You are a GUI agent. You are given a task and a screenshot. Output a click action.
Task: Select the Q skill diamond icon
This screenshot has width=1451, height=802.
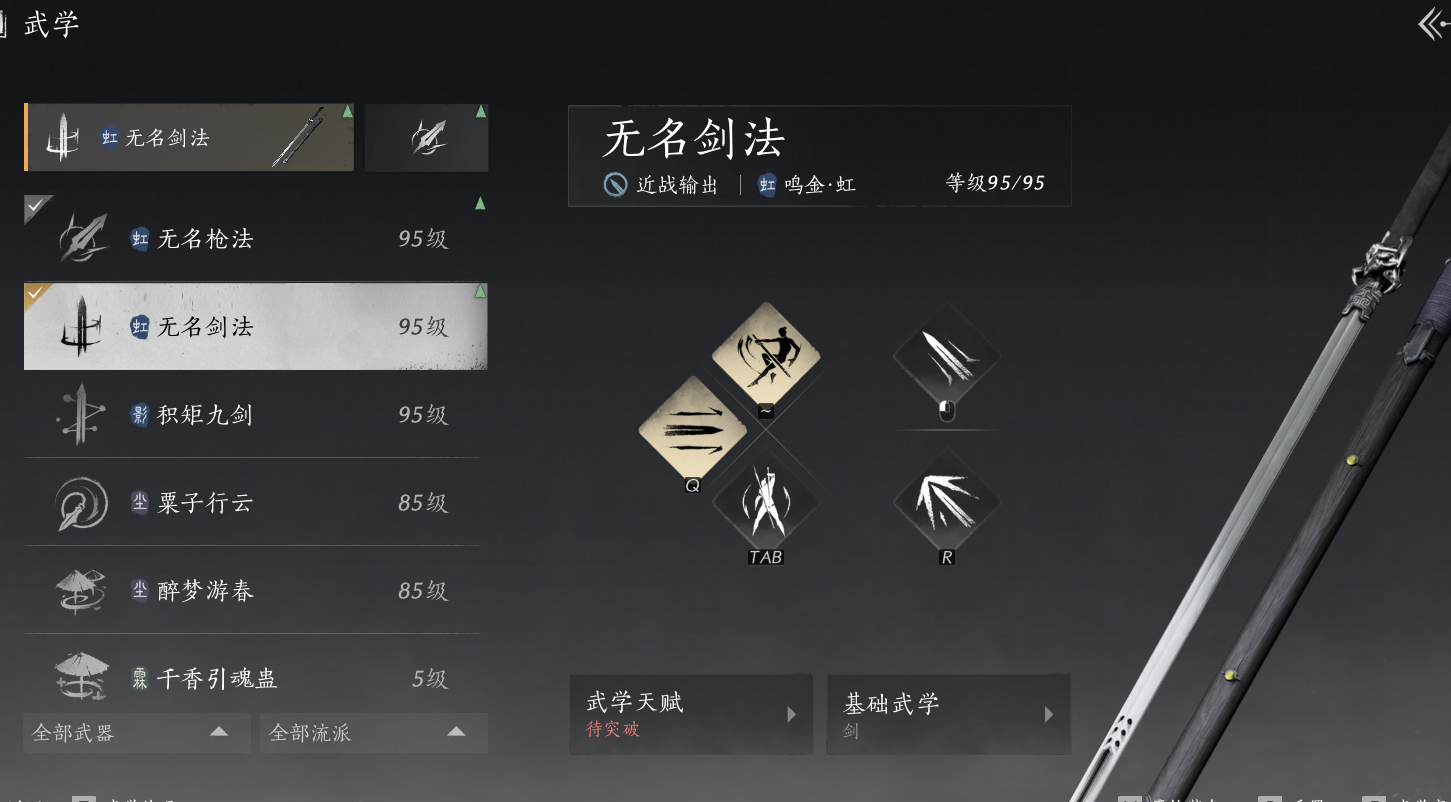(x=692, y=432)
